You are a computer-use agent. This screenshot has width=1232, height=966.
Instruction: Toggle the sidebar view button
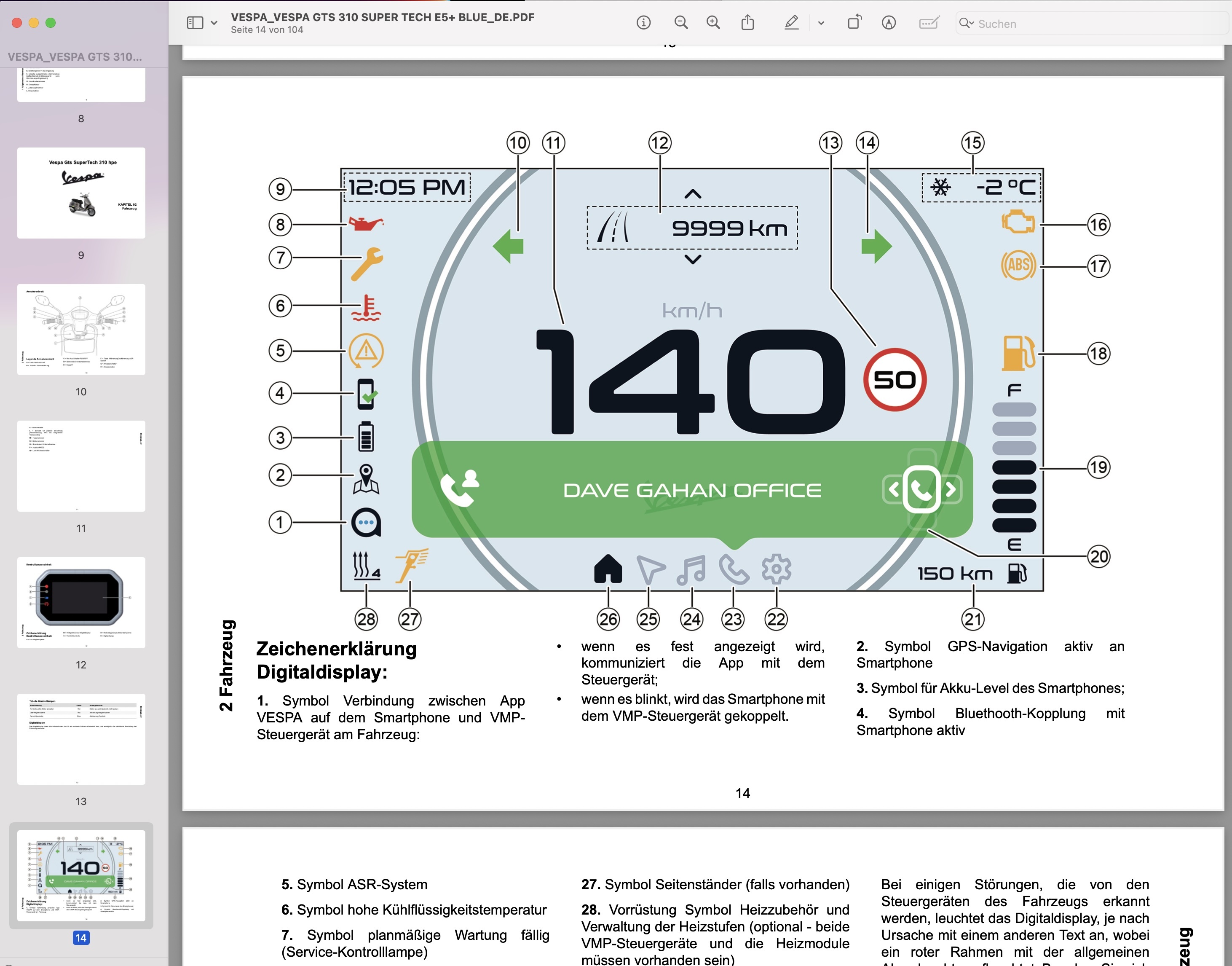[x=195, y=23]
